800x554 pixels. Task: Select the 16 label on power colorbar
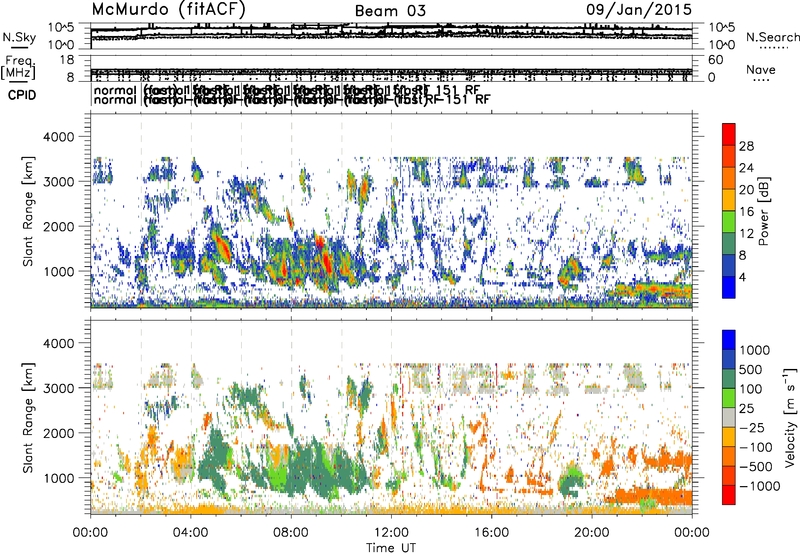click(x=746, y=212)
